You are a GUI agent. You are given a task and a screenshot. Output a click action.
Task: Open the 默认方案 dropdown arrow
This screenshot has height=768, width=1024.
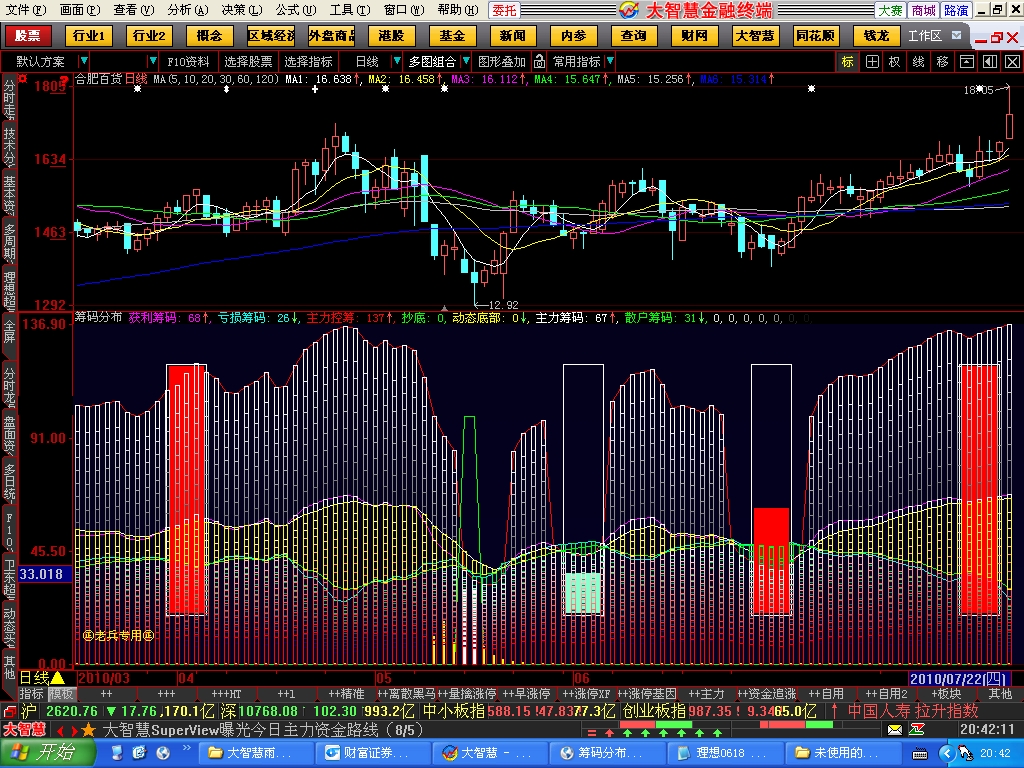[x=84, y=61]
